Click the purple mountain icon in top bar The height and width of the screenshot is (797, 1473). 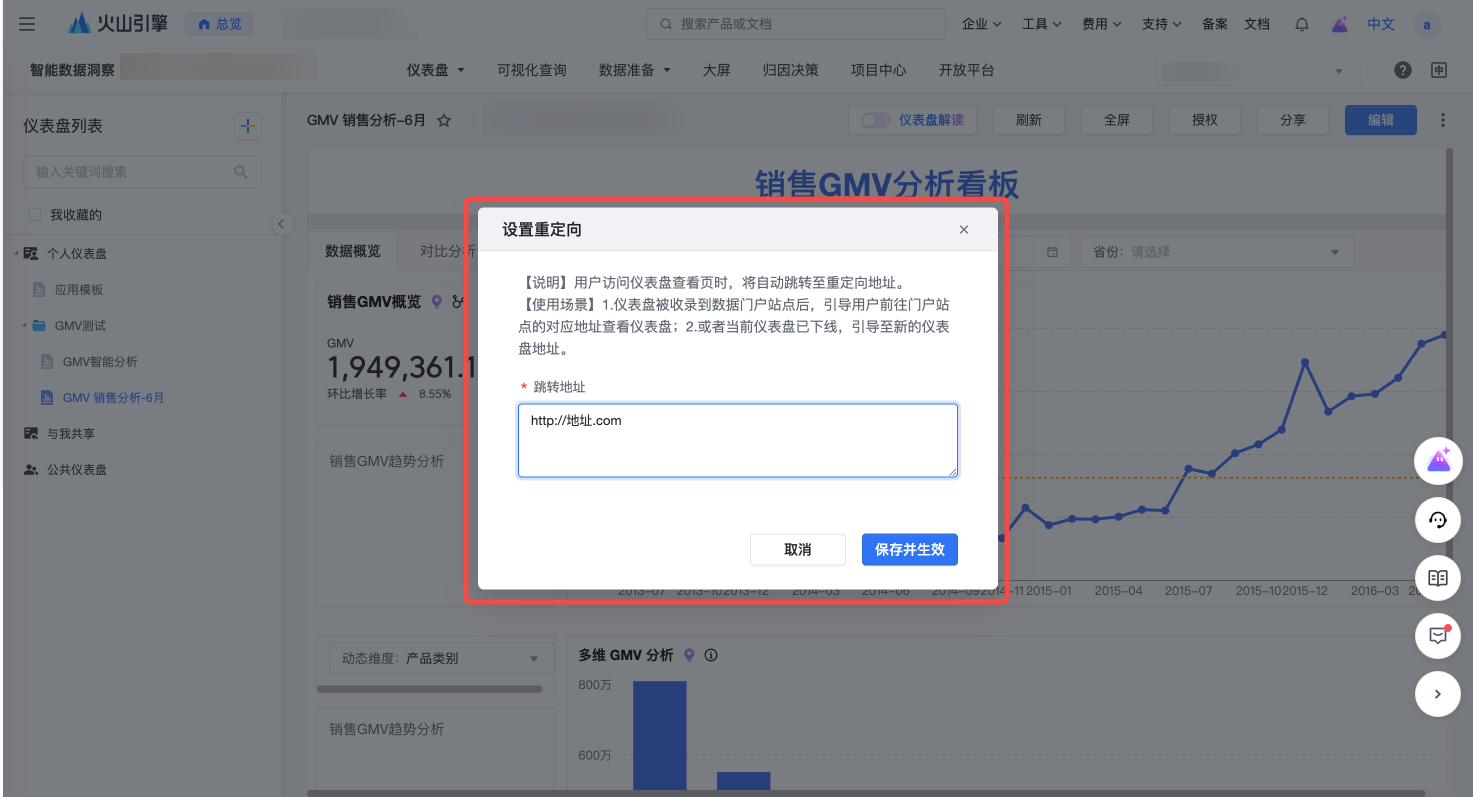click(x=1339, y=24)
